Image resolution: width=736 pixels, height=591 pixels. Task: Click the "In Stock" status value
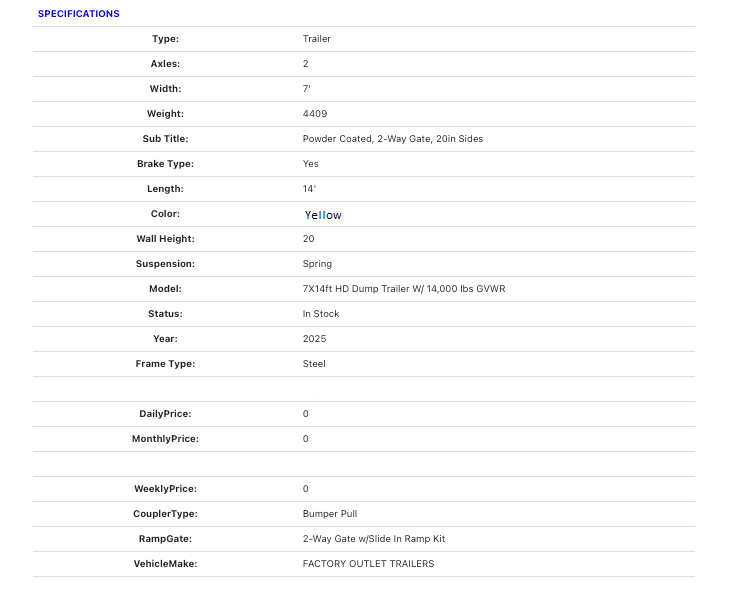click(321, 314)
